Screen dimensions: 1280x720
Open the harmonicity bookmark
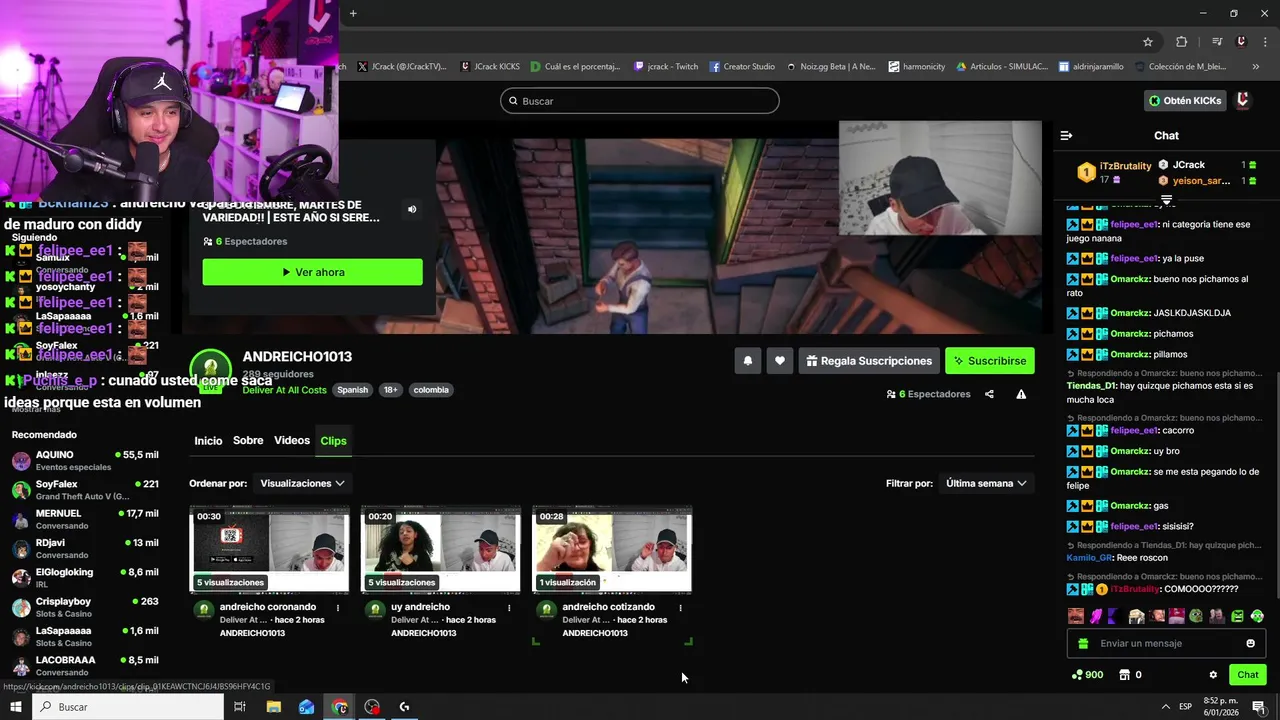(x=916, y=67)
